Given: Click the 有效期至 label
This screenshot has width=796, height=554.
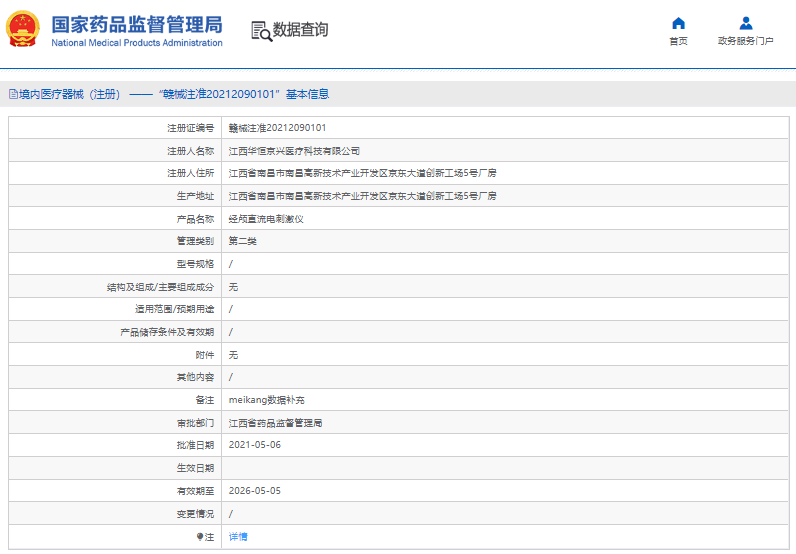Looking at the screenshot, I should [x=195, y=491].
